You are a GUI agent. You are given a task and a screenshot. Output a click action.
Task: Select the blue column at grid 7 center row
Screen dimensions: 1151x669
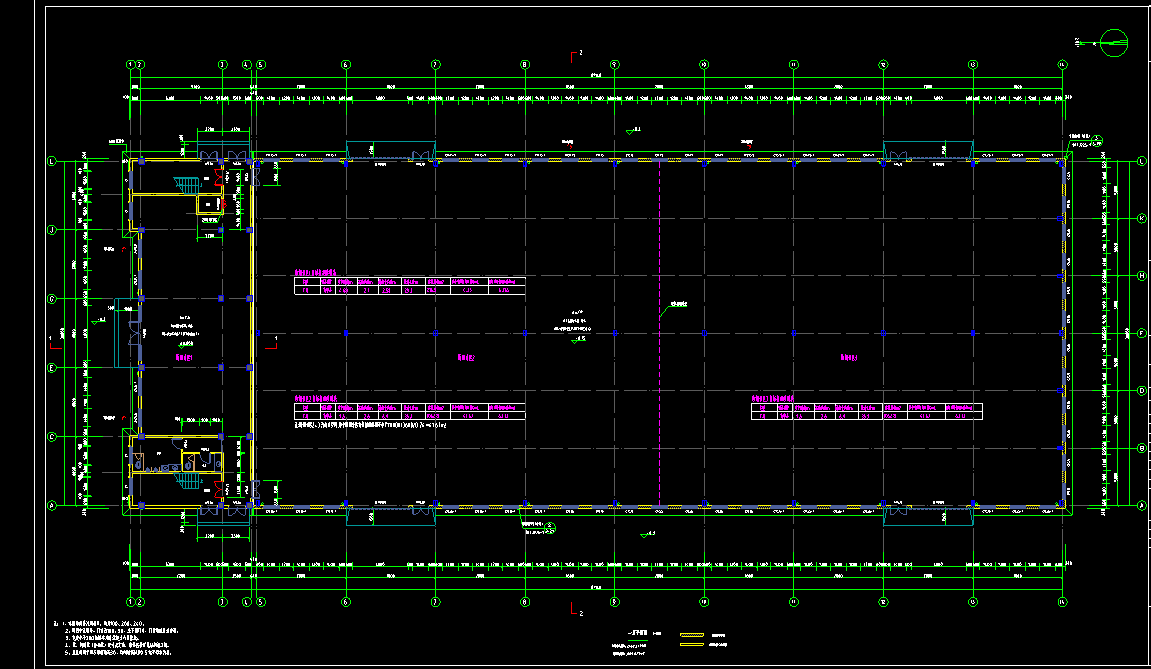pos(436,332)
